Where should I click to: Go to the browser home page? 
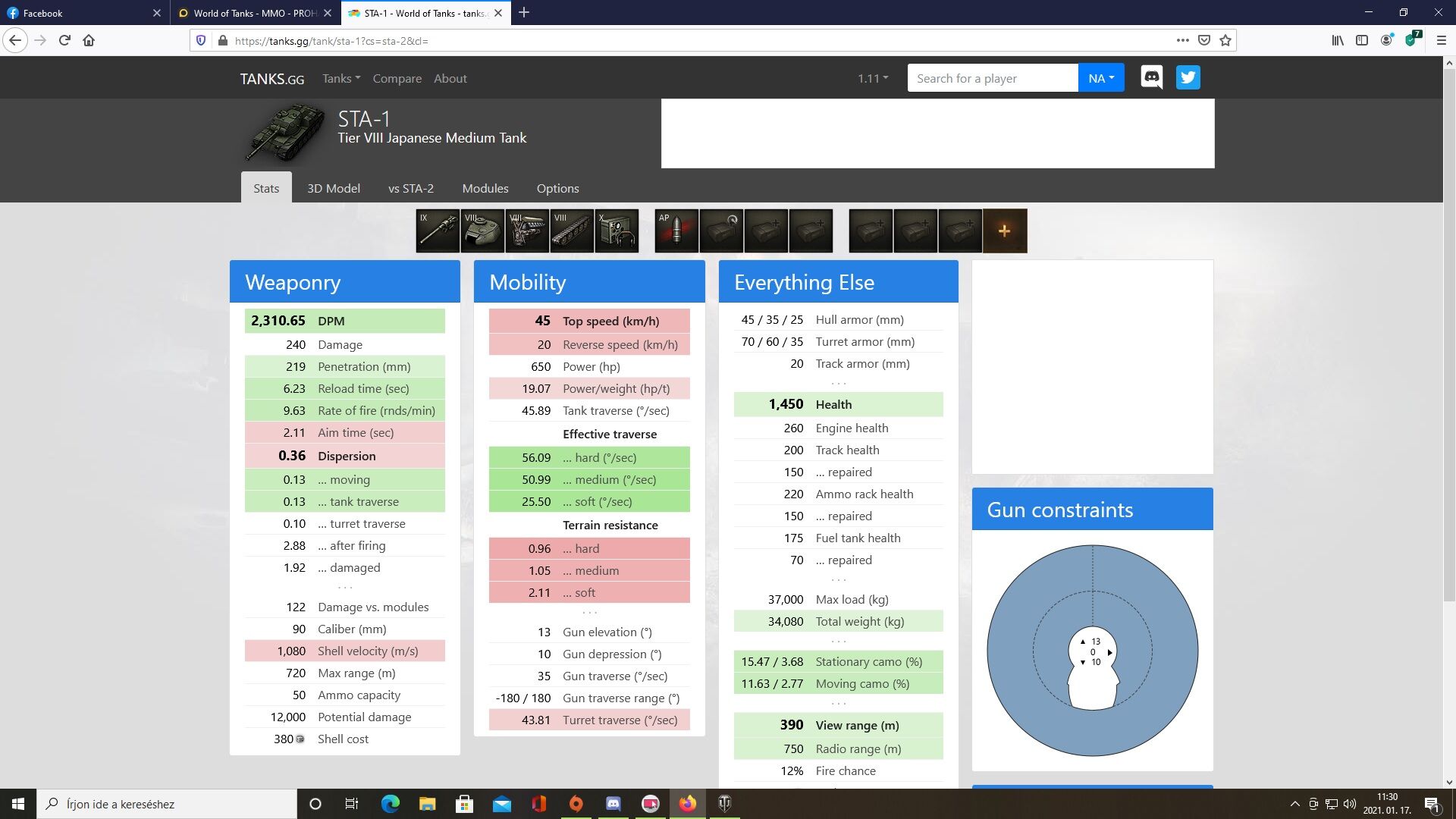coord(89,40)
